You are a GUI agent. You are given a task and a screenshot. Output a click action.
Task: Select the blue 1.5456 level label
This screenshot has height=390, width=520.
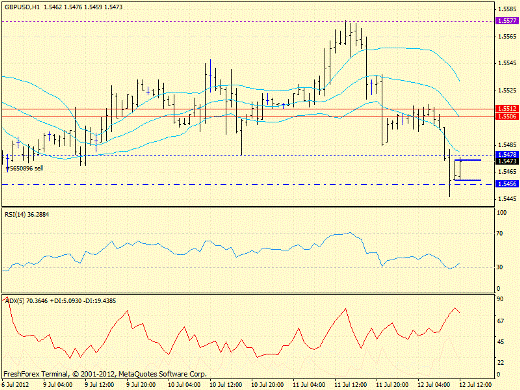pyautogui.click(x=507, y=184)
